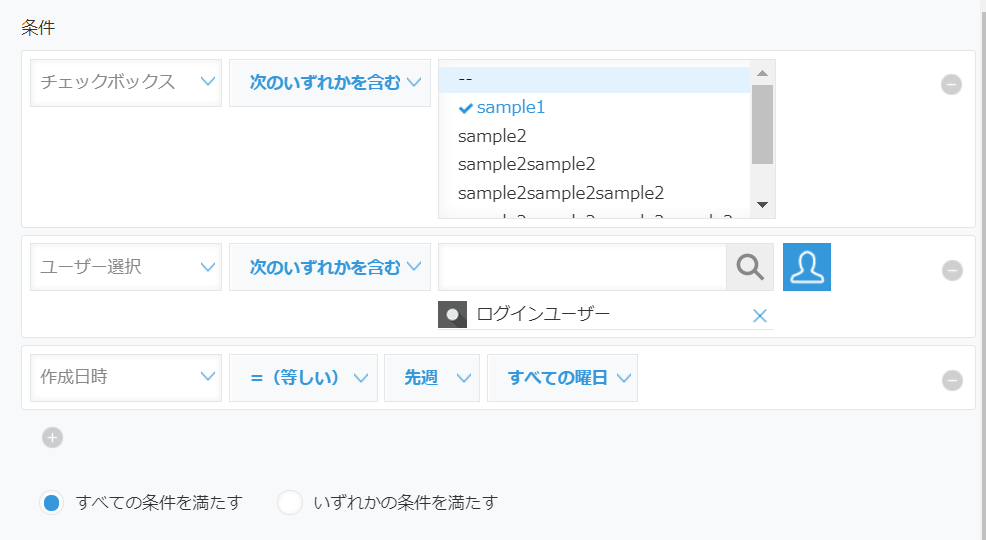Click the listbox scroll down arrow
The width and height of the screenshot is (986, 540).
pos(762,205)
